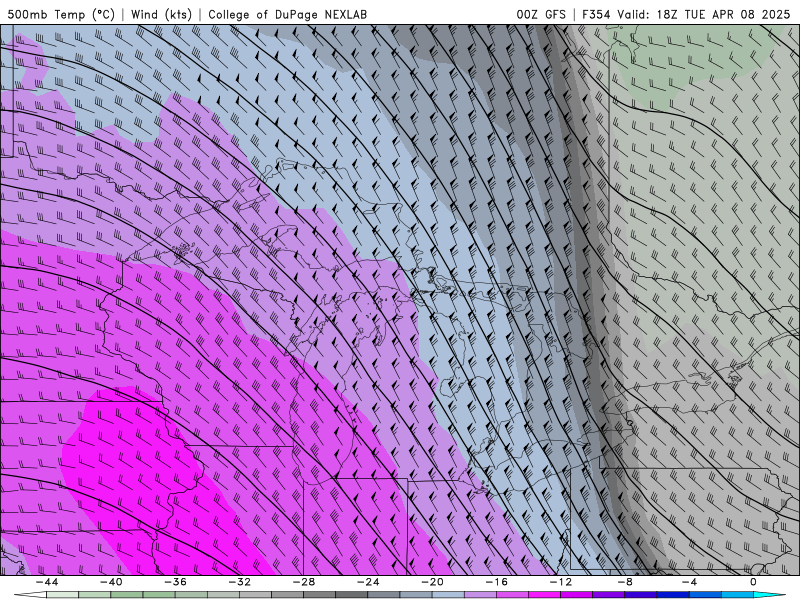
Task: Click the -32 color scale label
Action: (240, 582)
